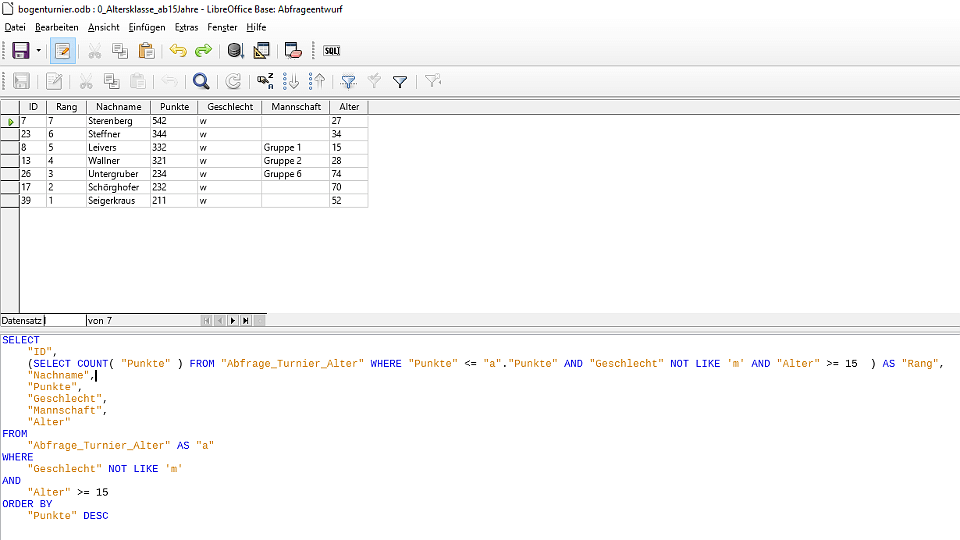Click the green Redo arrow
Viewport: 960px width, 540px height.
[203, 50]
